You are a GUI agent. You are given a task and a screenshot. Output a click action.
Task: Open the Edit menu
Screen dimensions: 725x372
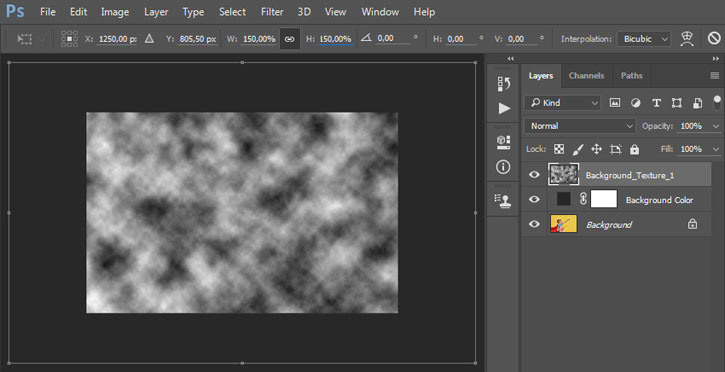(x=79, y=12)
